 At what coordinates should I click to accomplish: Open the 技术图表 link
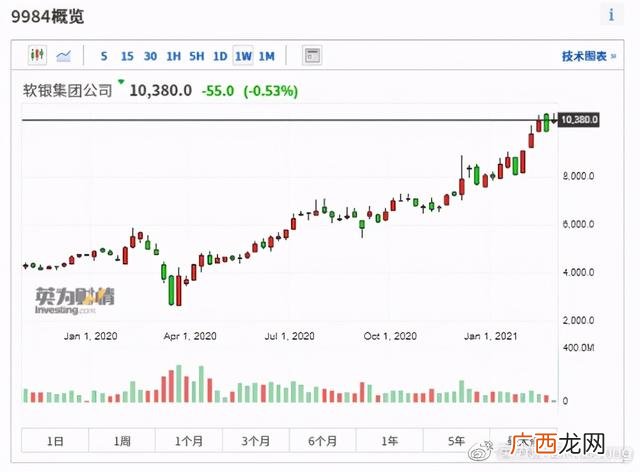coord(589,56)
